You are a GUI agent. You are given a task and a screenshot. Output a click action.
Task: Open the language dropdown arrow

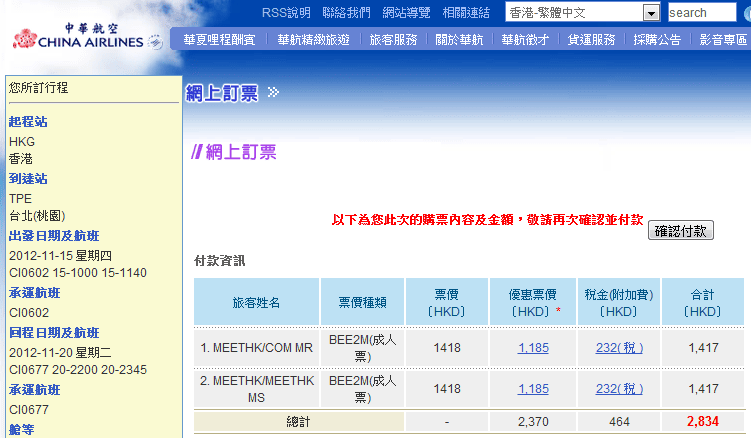651,13
